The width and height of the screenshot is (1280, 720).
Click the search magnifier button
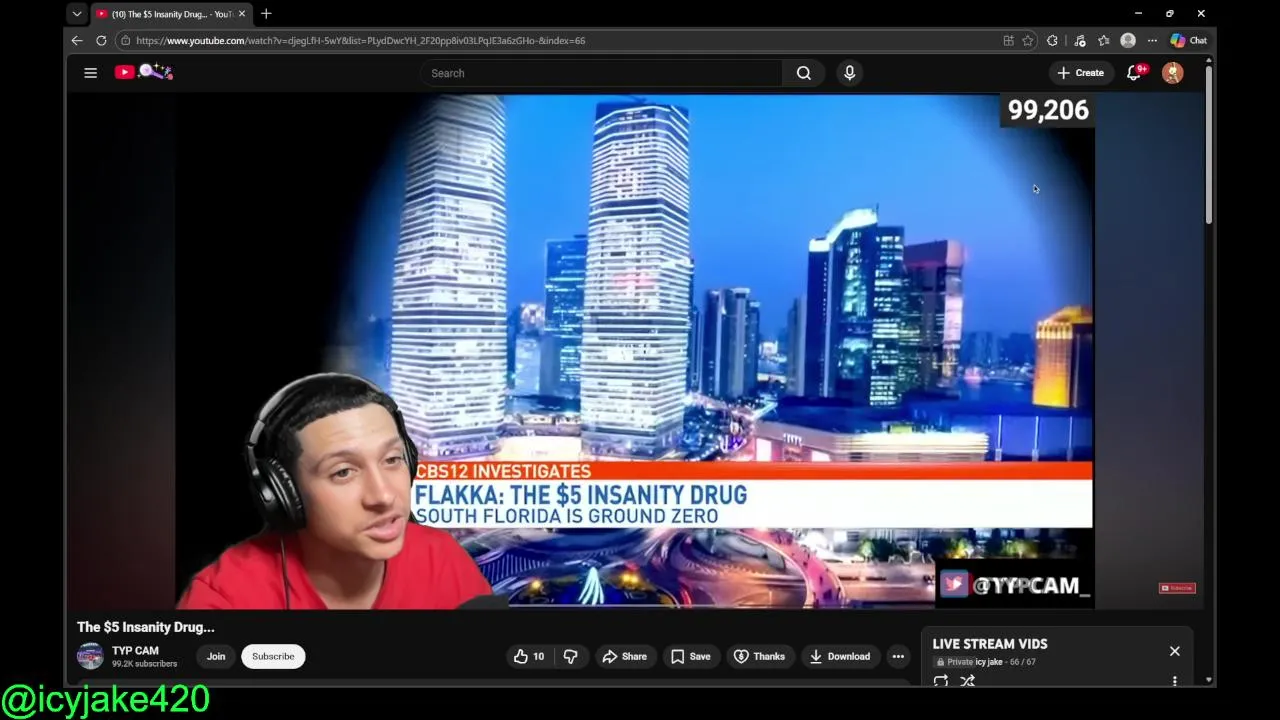pos(803,73)
